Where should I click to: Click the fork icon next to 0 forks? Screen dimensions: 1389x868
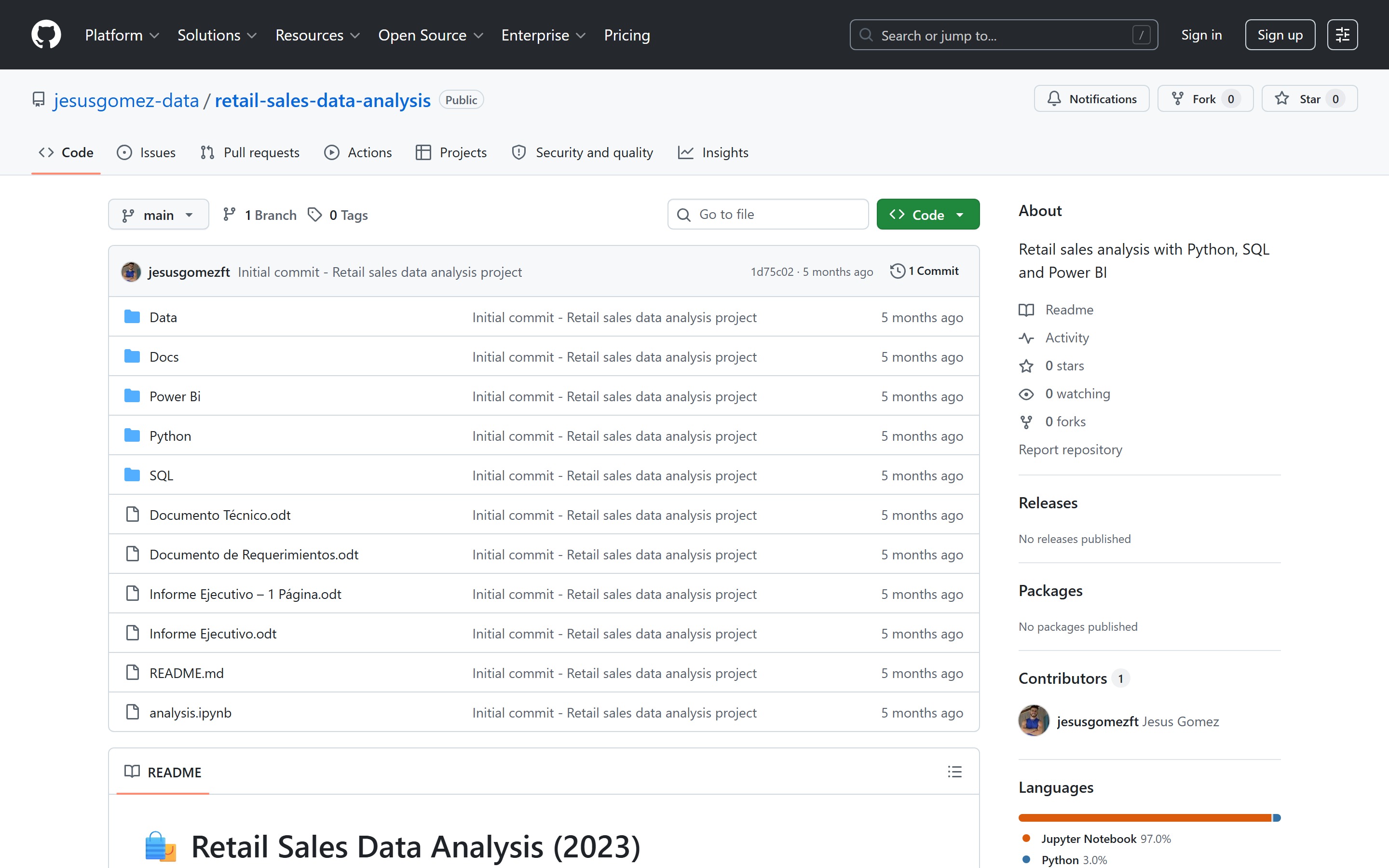(1026, 422)
